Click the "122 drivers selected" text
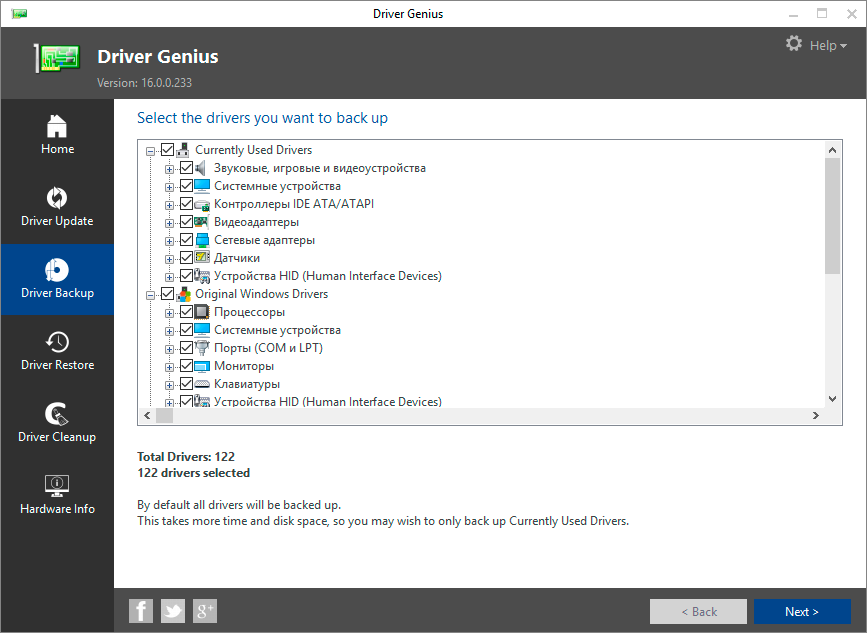This screenshot has height=633, width=867. click(x=194, y=473)
